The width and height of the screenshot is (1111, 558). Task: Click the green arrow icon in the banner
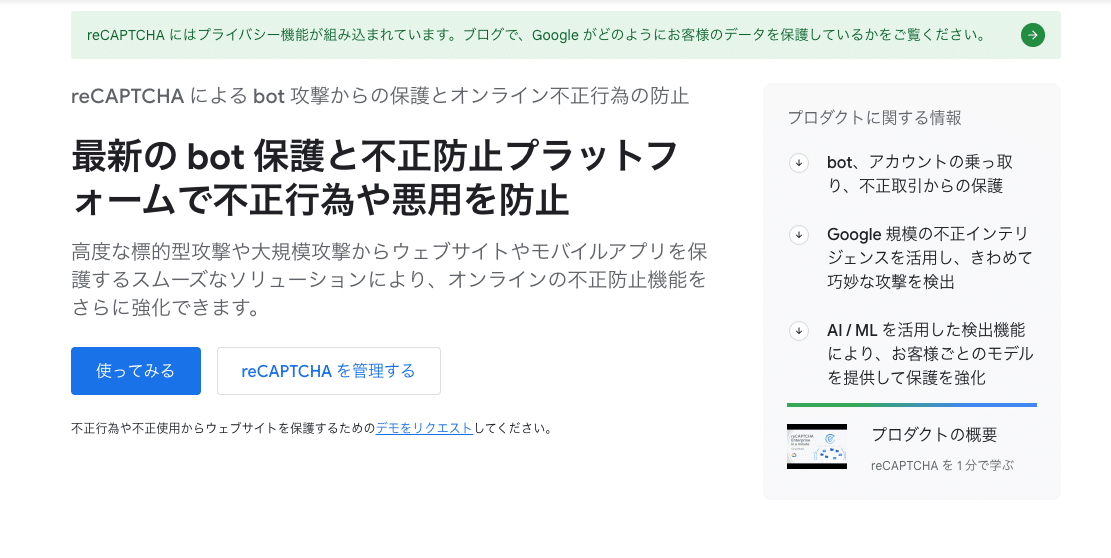point(1032,36)
